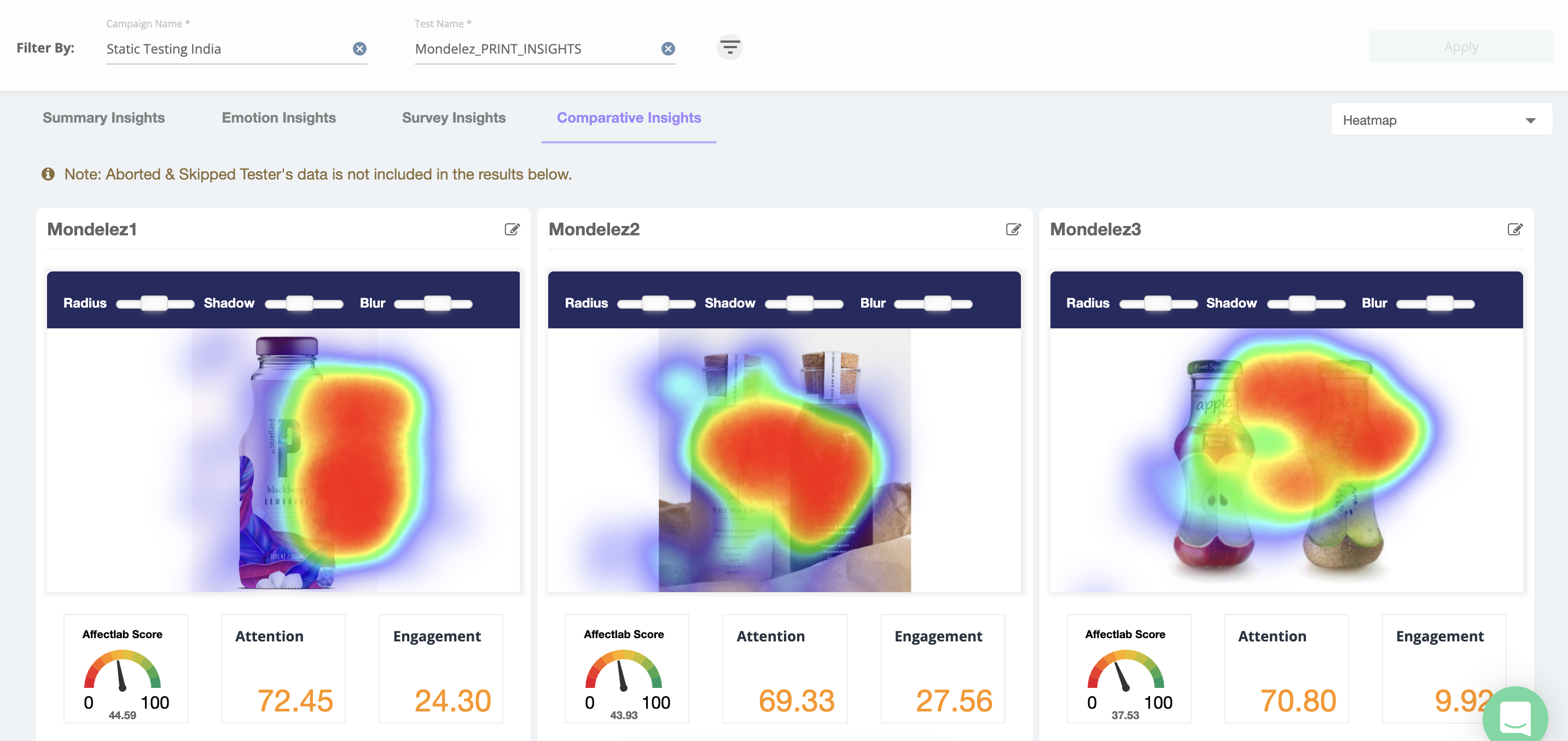Click the 37.53 score value
Screen dimensions: 1568x741
click(x=1125, y=715)
